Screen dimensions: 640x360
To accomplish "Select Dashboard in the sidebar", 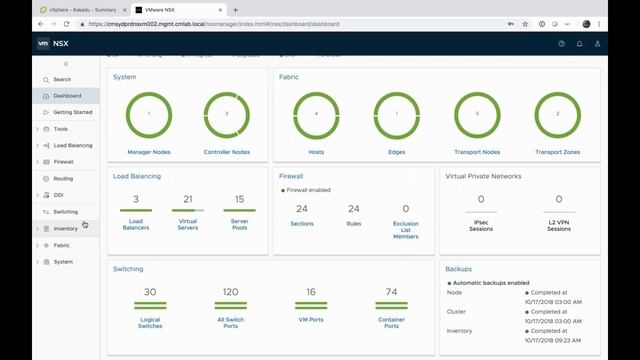I will 66,96.
